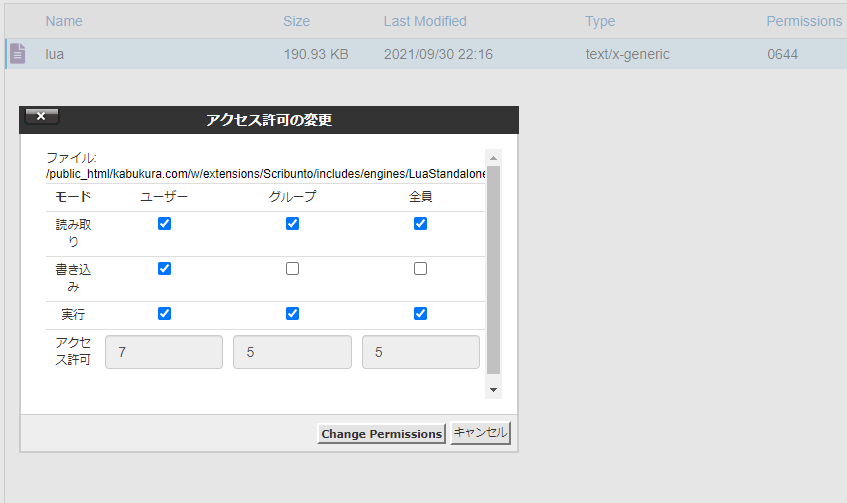
Task: Enable everyone write permission checkbox
Action: pos(420,269)
